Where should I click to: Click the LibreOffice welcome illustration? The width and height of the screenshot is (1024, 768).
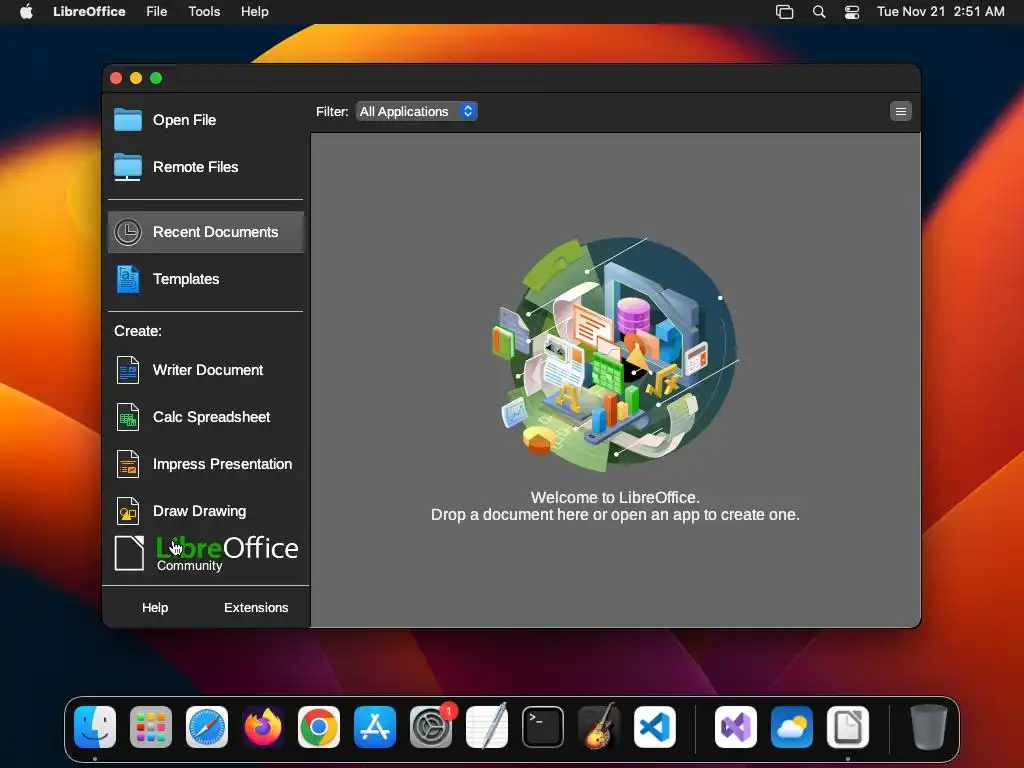[615, 355]
